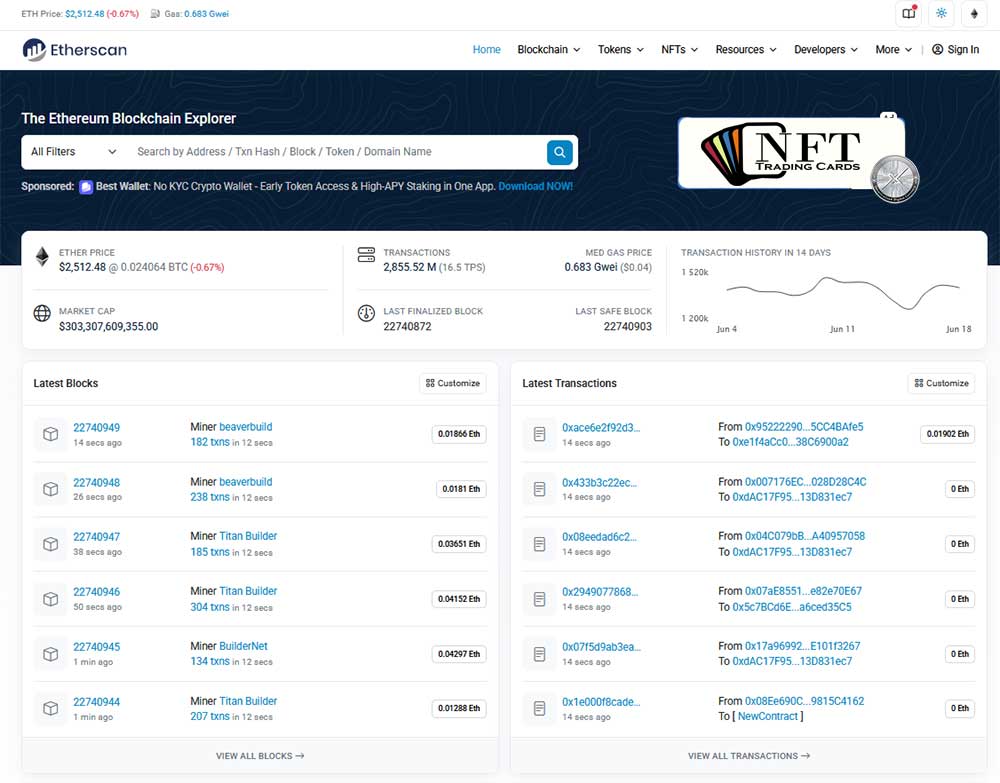Click transaction icon beside 0xace6e2f92d3

point(539,434)
